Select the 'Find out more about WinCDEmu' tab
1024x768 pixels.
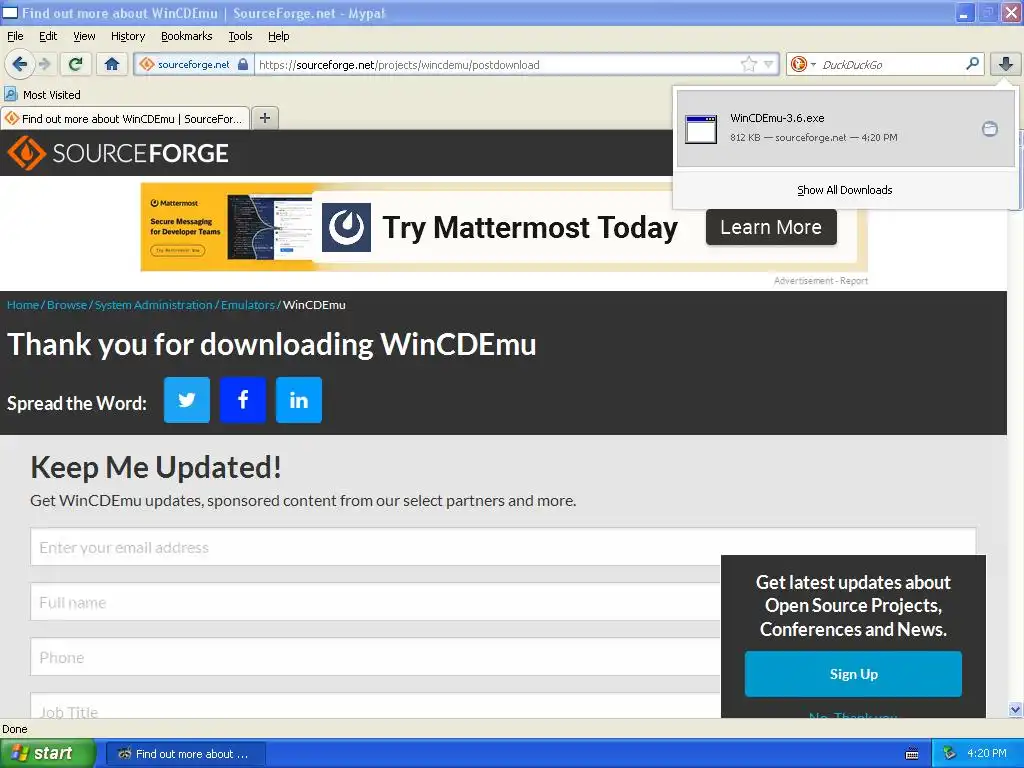[x=125, y=119]
